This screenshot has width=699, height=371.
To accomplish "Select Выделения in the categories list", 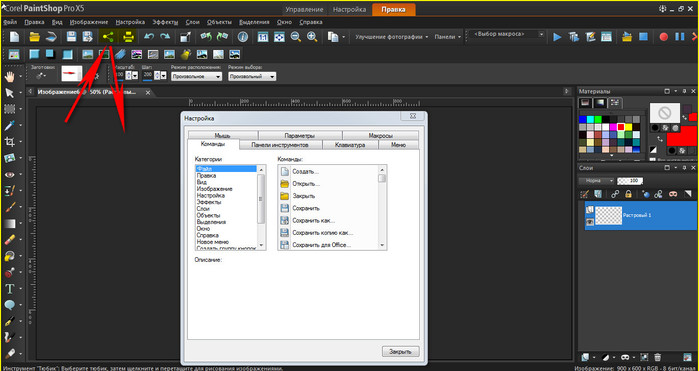I will coord(211,222).
